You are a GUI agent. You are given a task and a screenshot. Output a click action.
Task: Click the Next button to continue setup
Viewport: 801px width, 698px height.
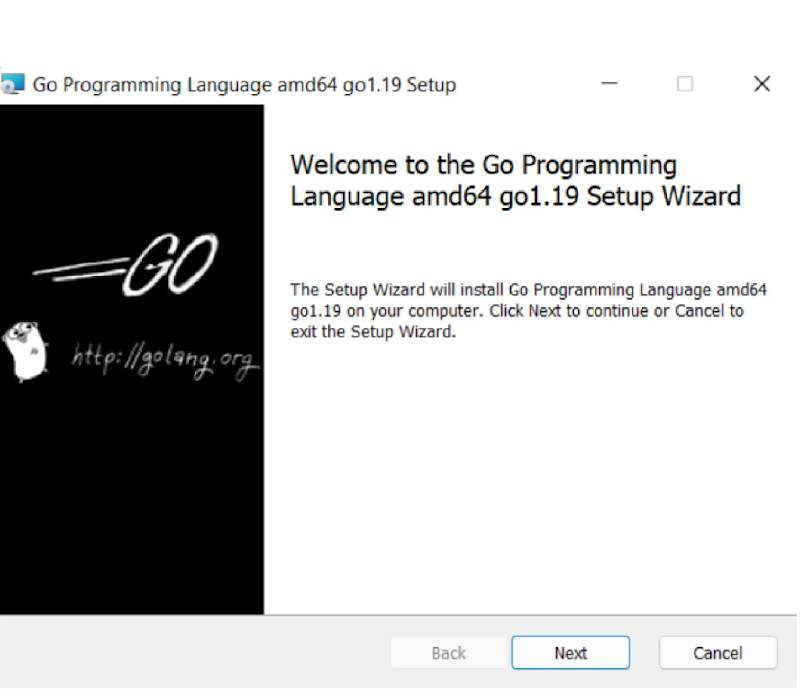[x=570, y=653]
